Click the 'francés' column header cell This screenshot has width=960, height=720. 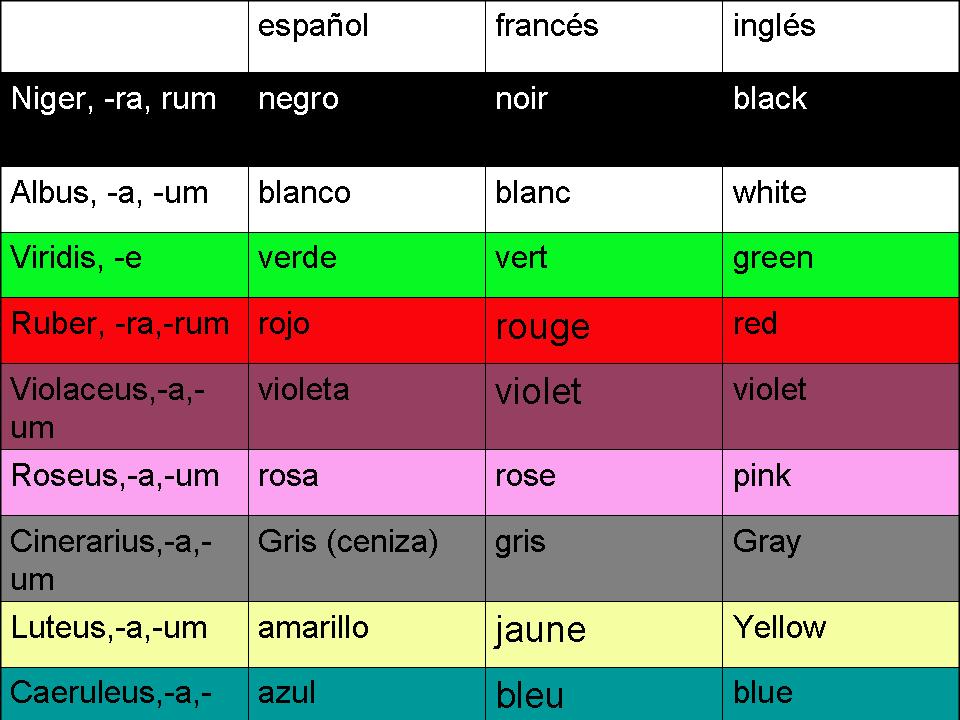click(603, 36)
